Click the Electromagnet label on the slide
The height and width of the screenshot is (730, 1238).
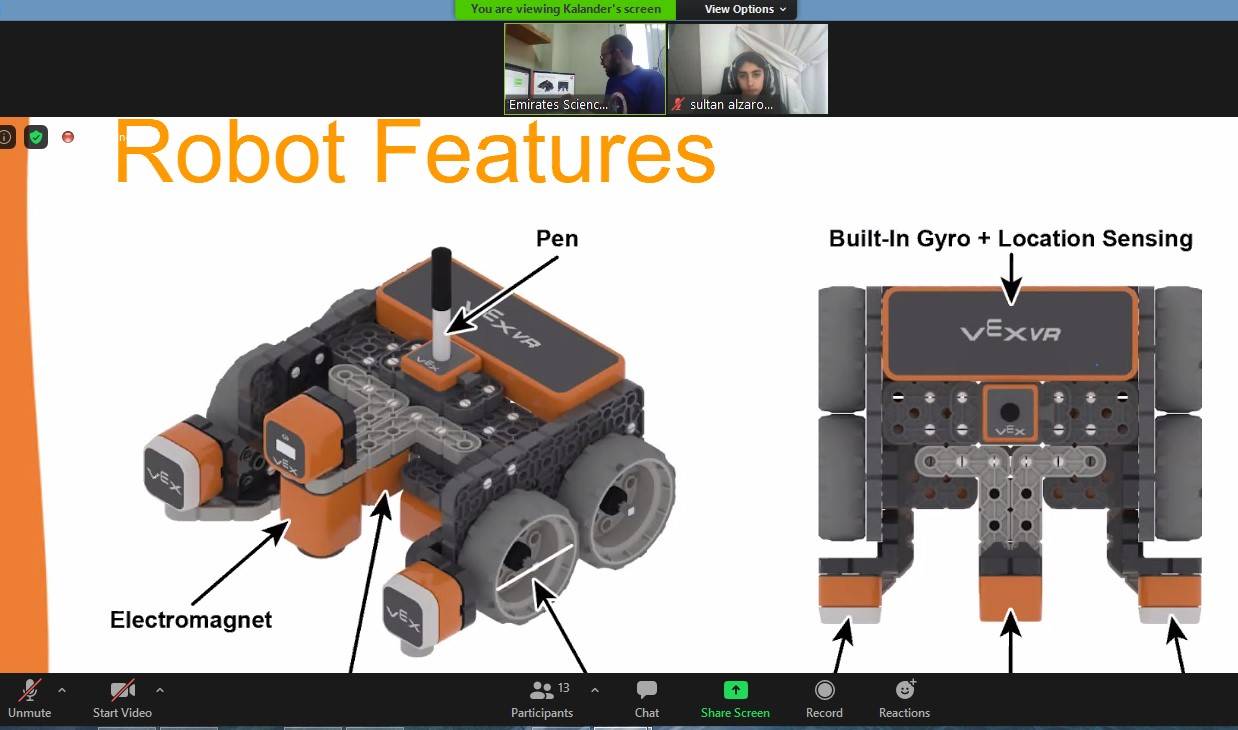191,620
